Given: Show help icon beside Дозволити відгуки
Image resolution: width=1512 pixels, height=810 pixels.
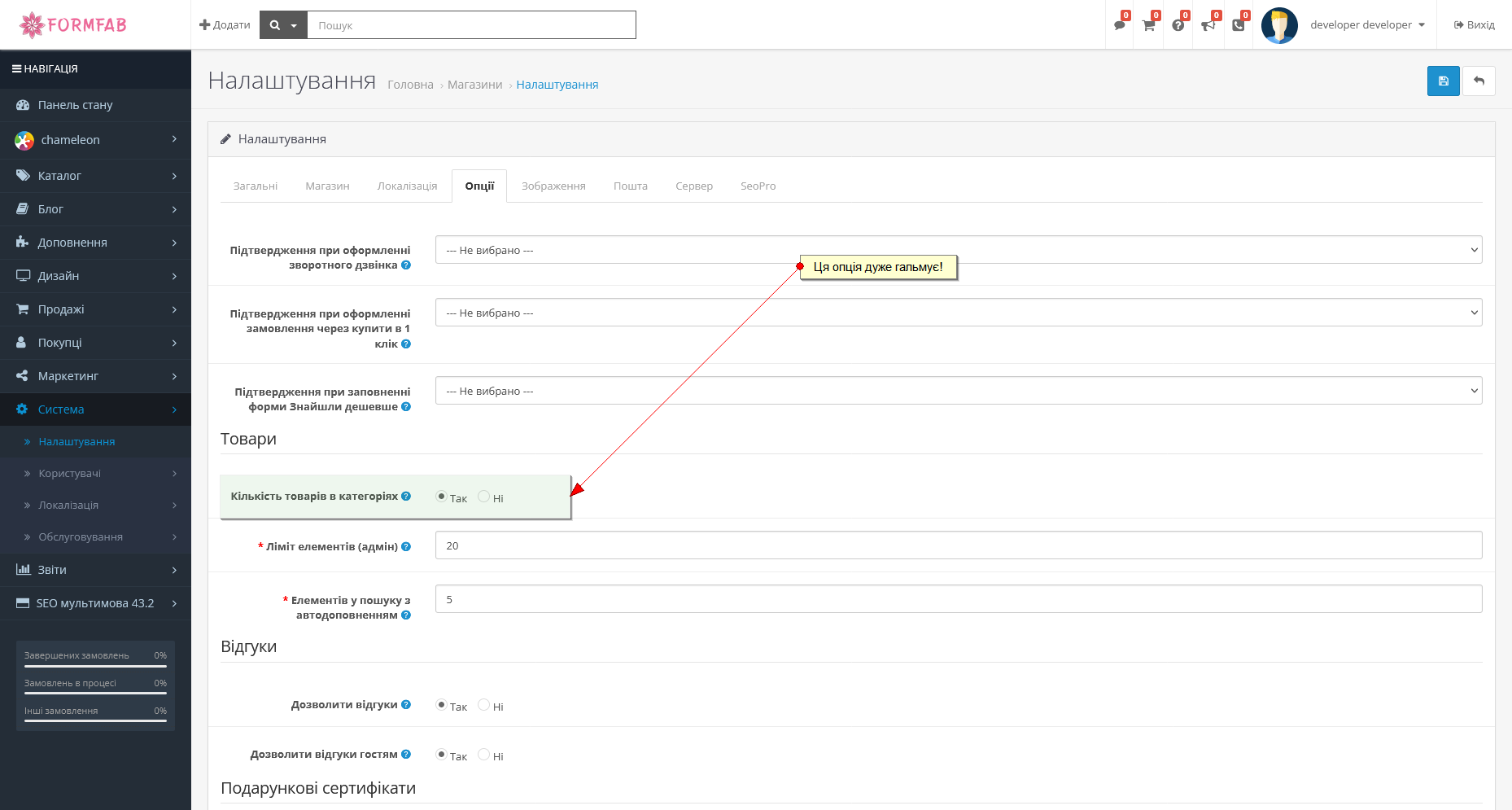Looking at the screenshot, I should coord(406,705).
